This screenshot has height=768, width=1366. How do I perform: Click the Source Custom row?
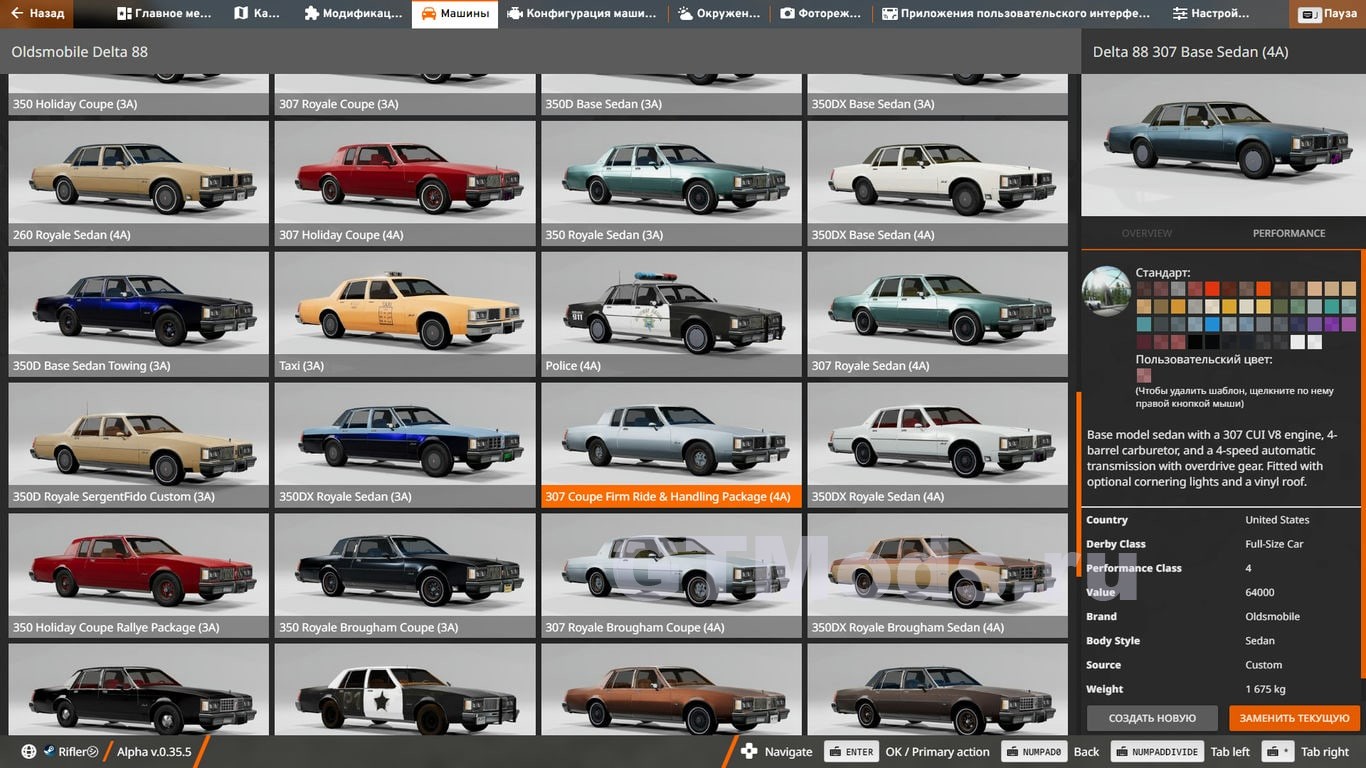coord(1221,665)
